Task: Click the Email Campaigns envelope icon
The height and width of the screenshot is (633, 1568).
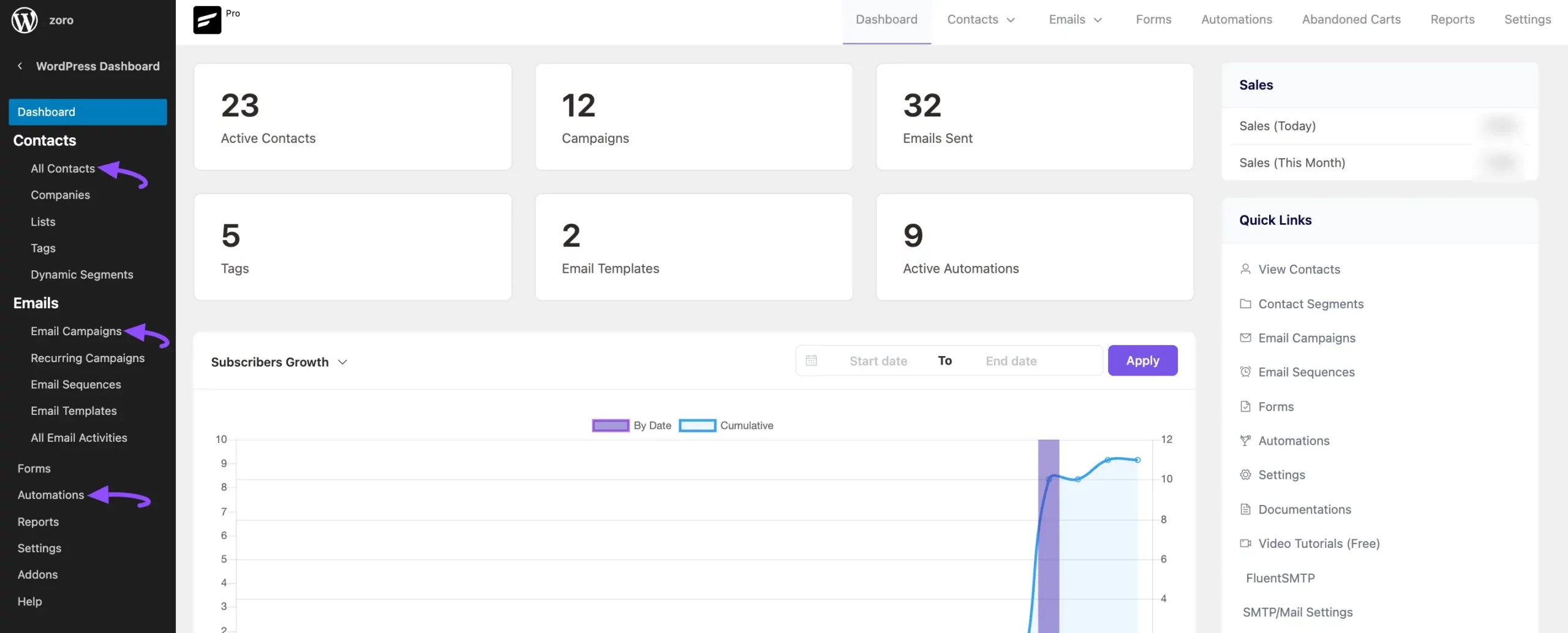Action: (x=1245, y=338)
